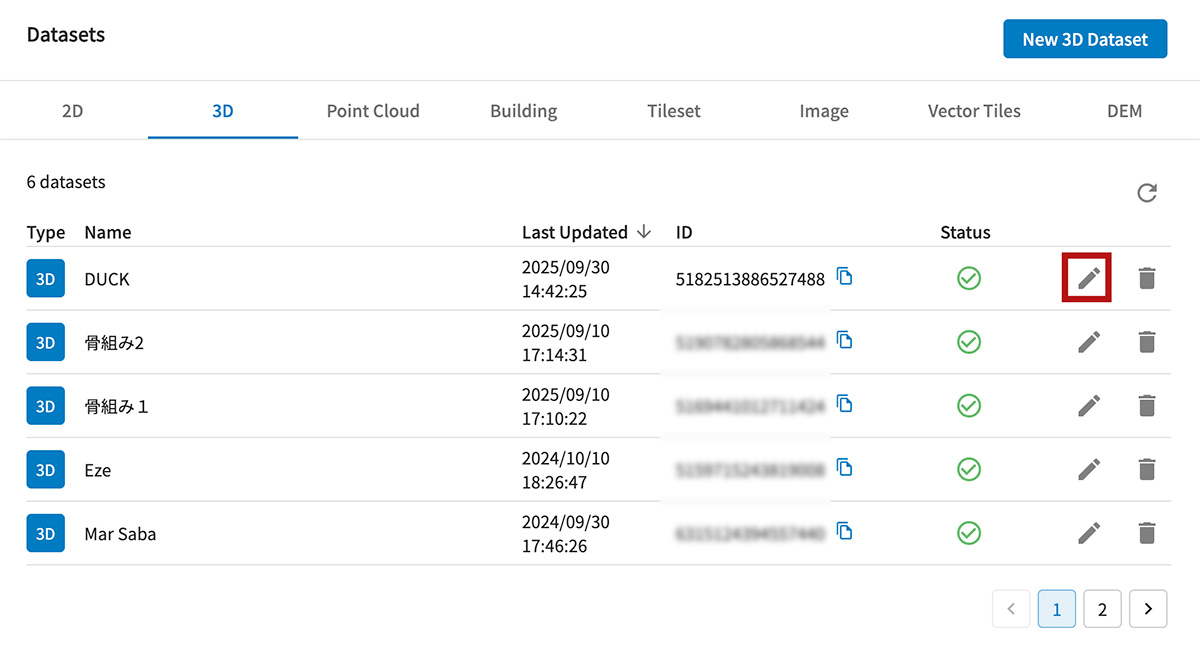The image size is (1200, 649).
Task: Copy the DUCK dataset ID
Action: [x=844, y=277]
